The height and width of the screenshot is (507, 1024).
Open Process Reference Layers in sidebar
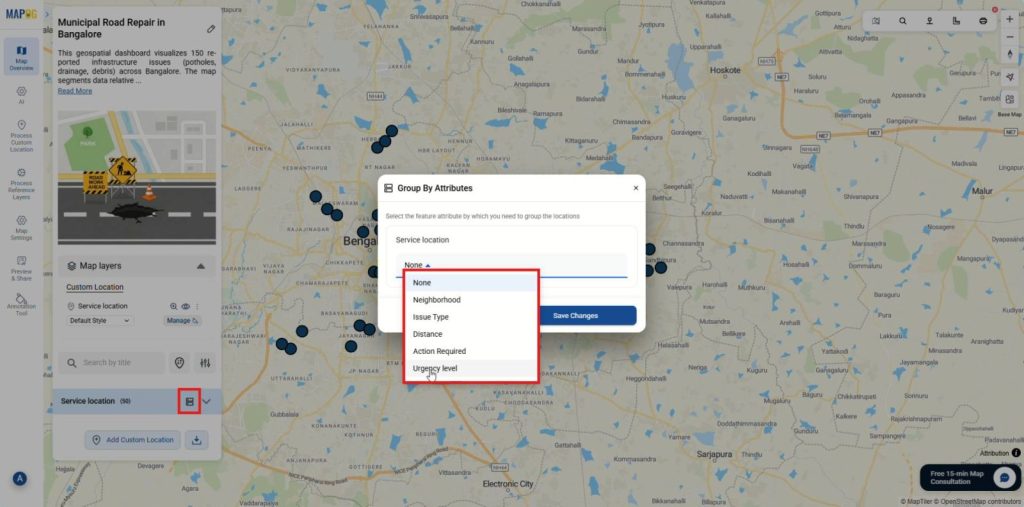coord(21,184)
